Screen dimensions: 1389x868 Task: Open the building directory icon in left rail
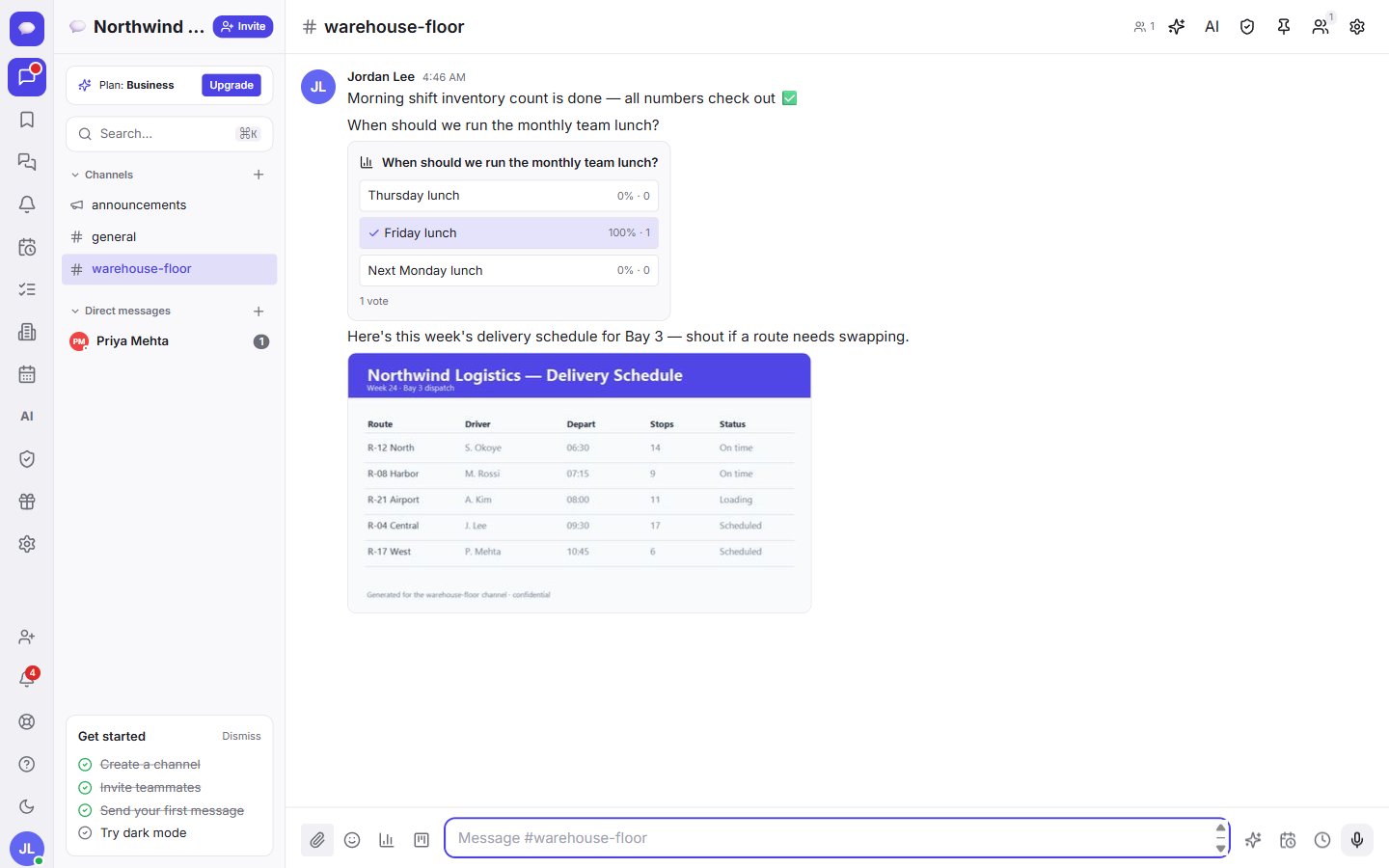[27, 332]
